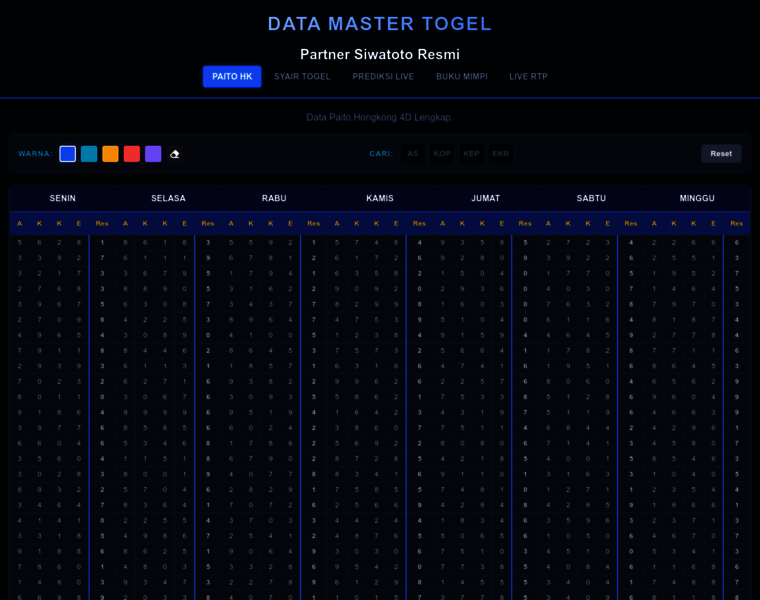Click the KAMIS day header
Screen dimensions: 760x600
pos(380,198)
